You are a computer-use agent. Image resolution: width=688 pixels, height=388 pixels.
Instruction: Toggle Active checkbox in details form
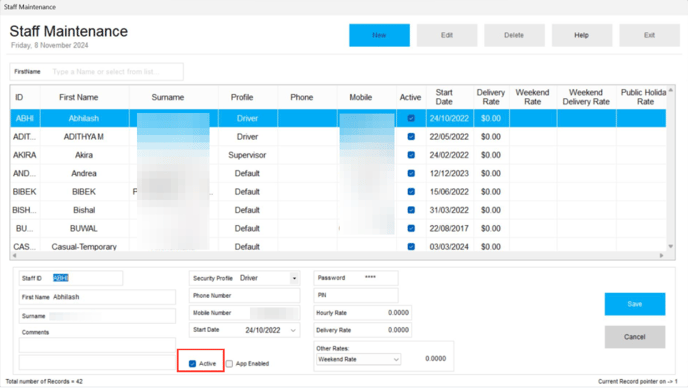(x=192, y=363)
